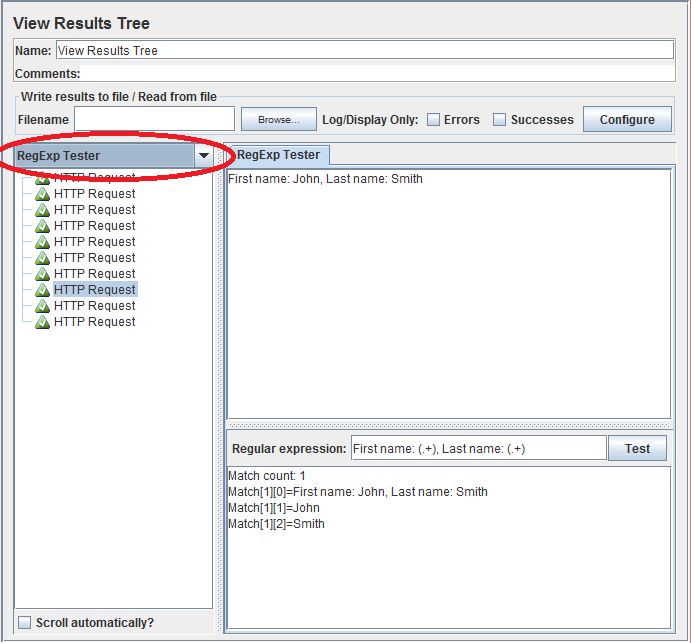Click the green success icon of highlighted HTTP Request

pos(42,290)
